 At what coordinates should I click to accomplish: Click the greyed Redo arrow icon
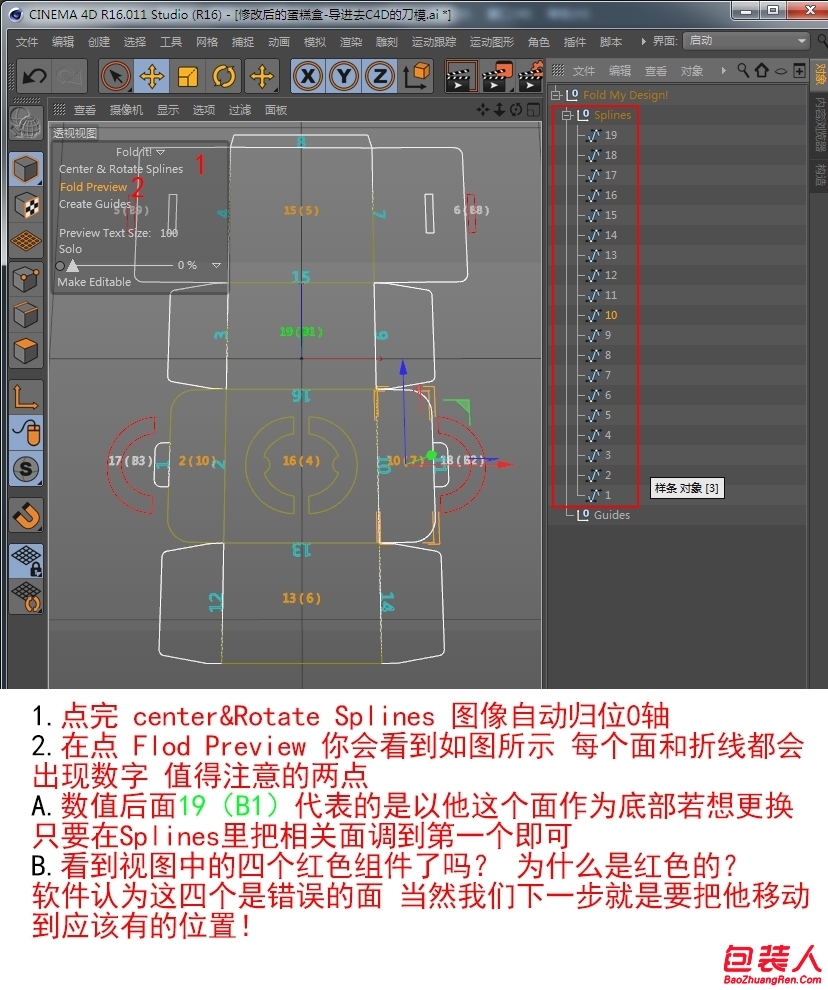coord(69,76)
